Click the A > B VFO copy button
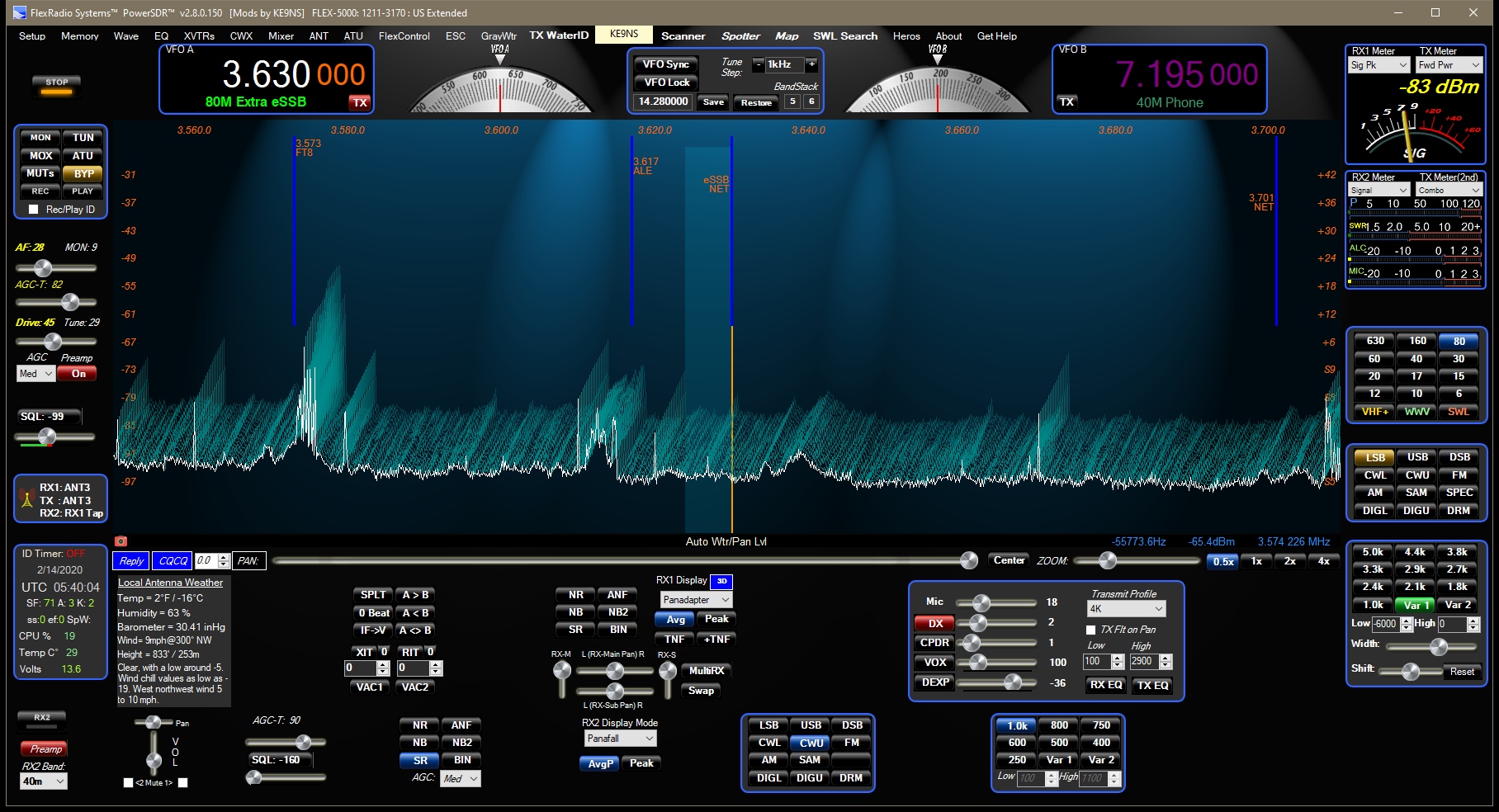1499x812 pixels. coord(415,595)
